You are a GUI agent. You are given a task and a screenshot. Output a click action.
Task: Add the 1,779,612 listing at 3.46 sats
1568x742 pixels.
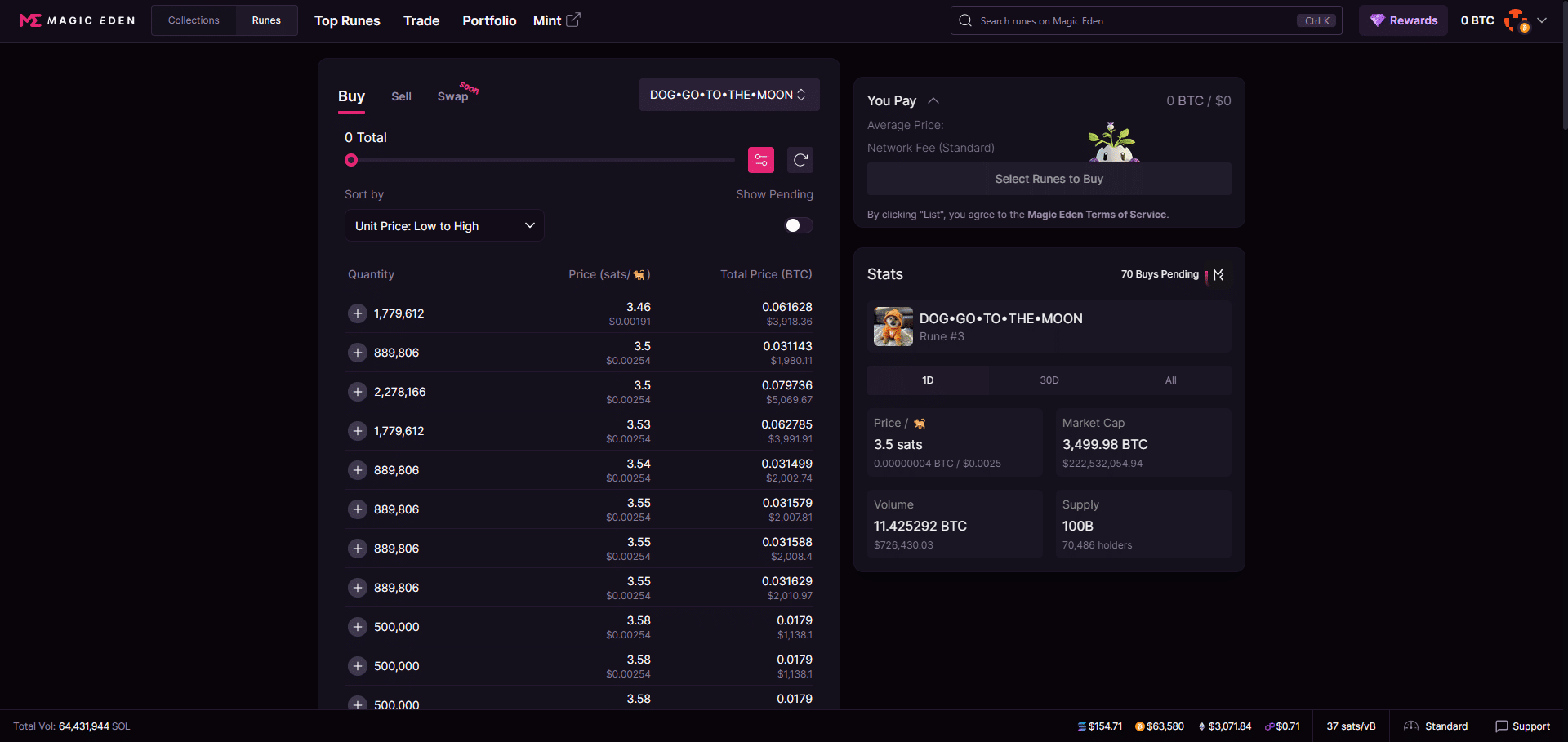[358, 313]
